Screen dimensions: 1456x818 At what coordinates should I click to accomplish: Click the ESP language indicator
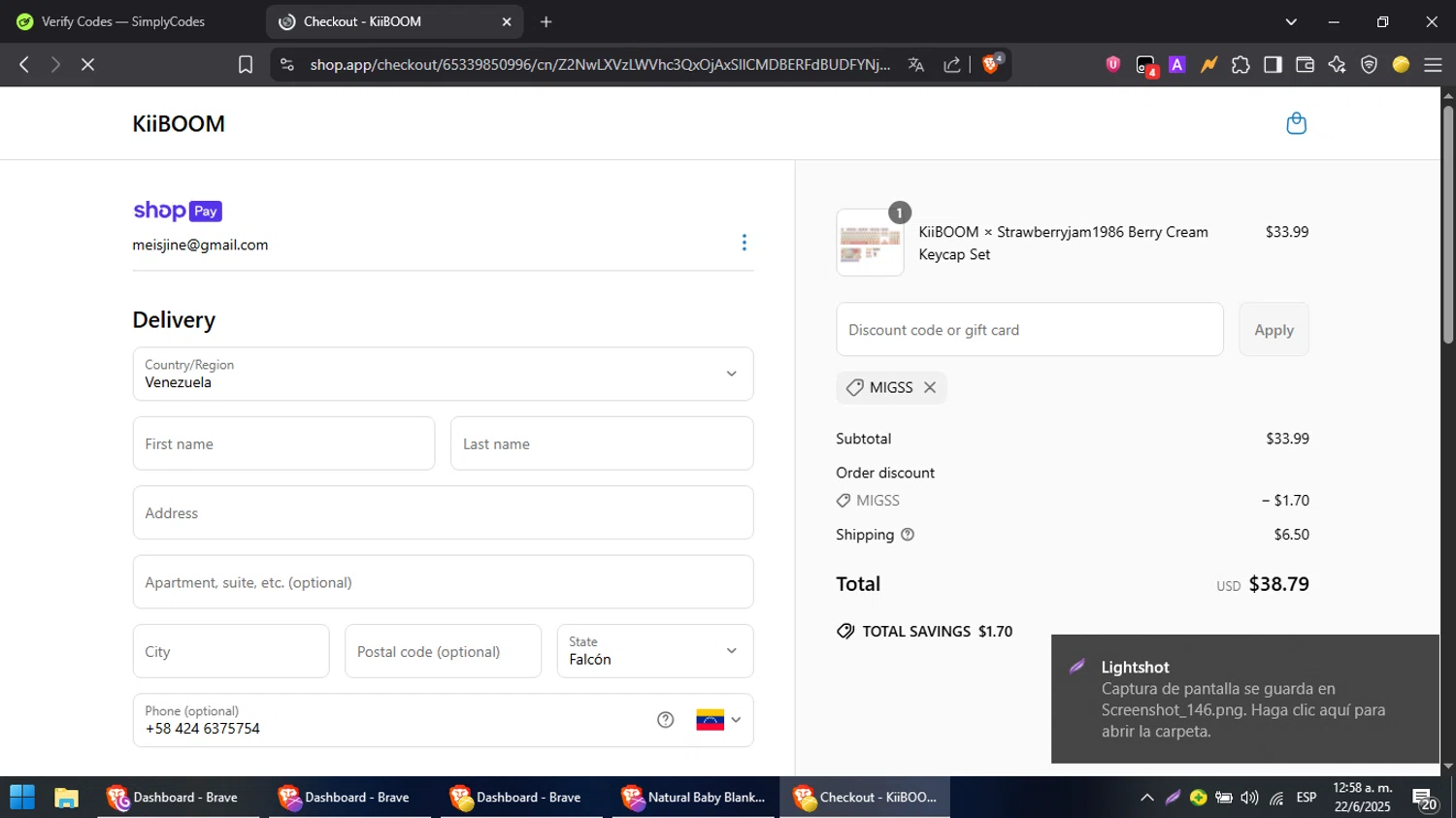coord(1307,798)
